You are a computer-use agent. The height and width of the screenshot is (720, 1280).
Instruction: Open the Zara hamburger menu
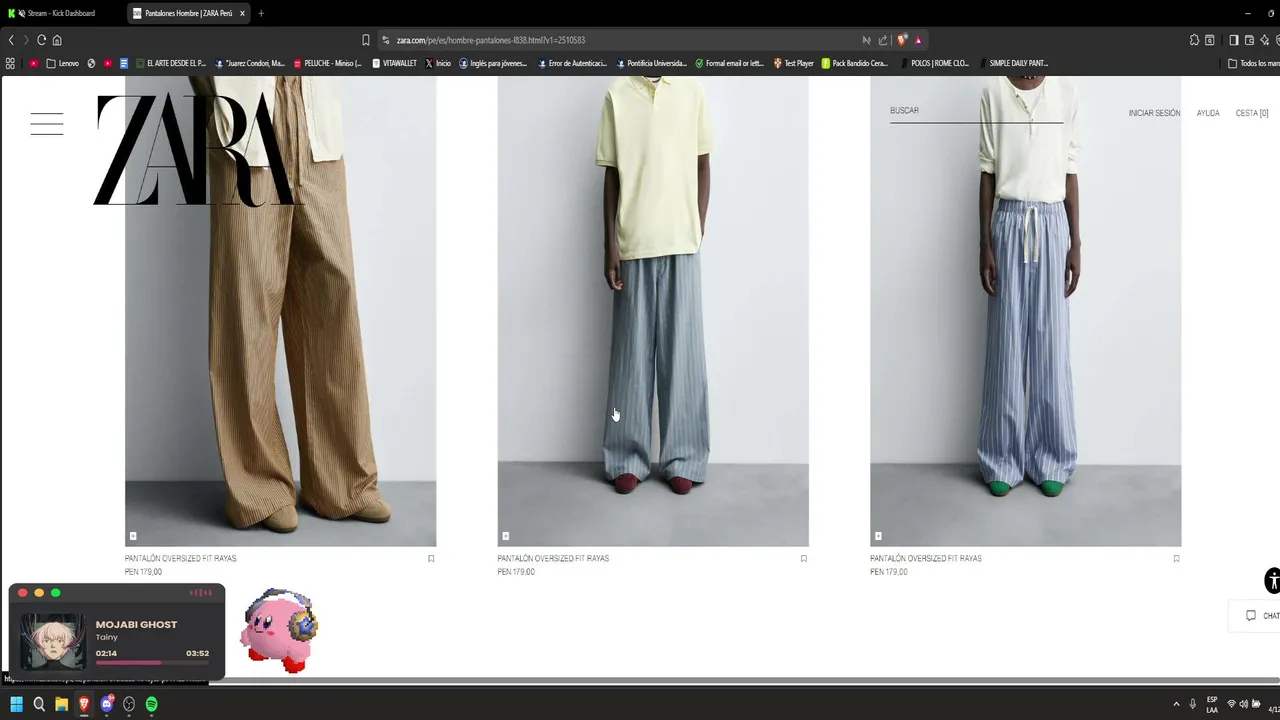pyautogui.click(x=47, y=124)
